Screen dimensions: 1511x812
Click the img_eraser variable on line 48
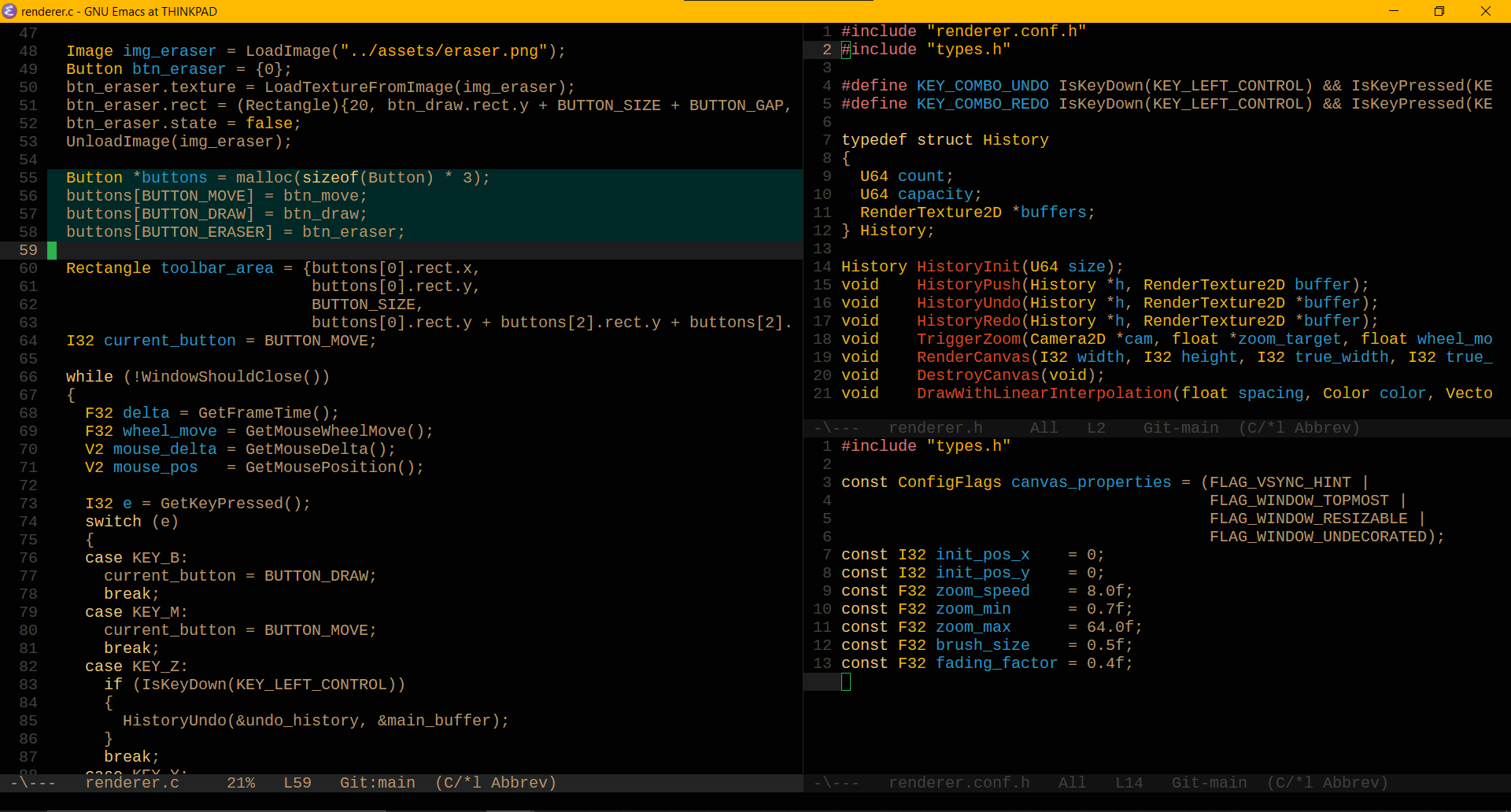pos(170,51)
